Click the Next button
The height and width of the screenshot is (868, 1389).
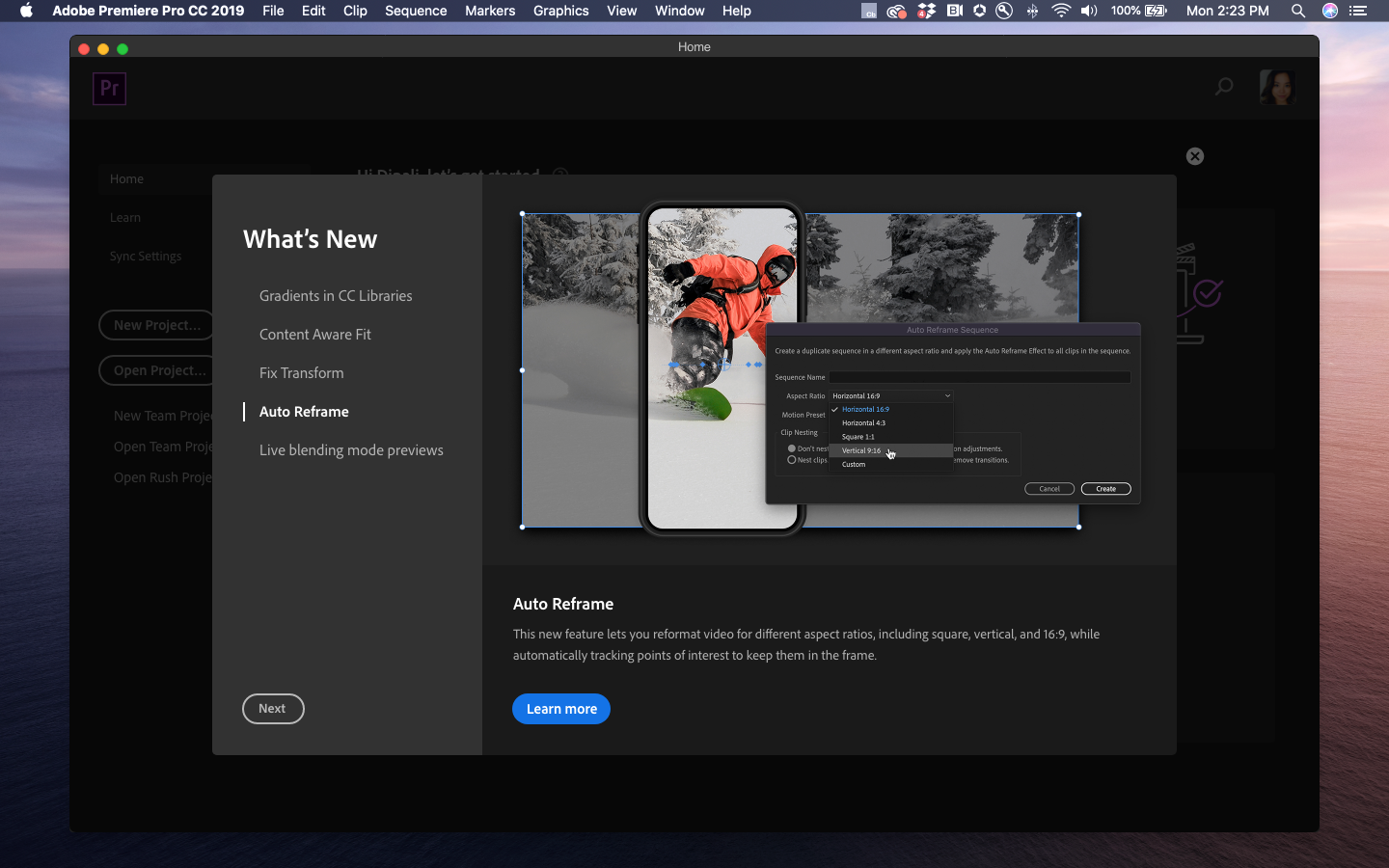click(273, 709)
